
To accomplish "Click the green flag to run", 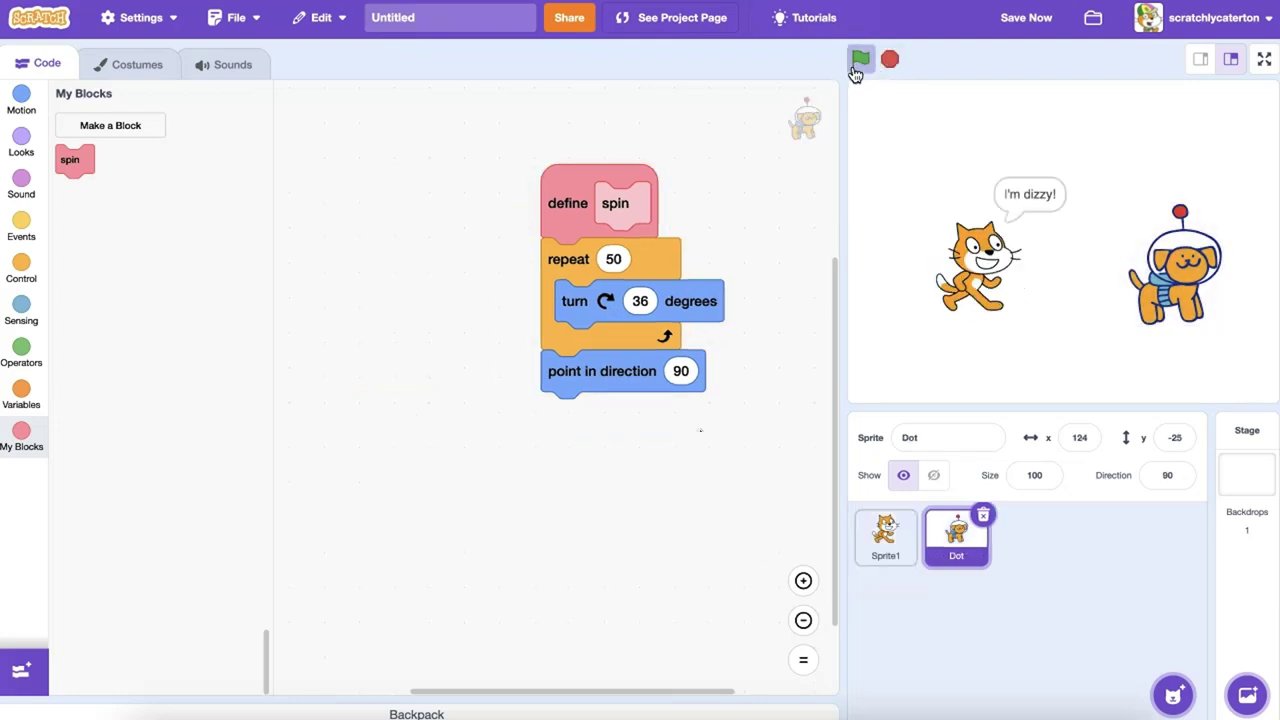I will pyautogui.click(x=860, y=59).
